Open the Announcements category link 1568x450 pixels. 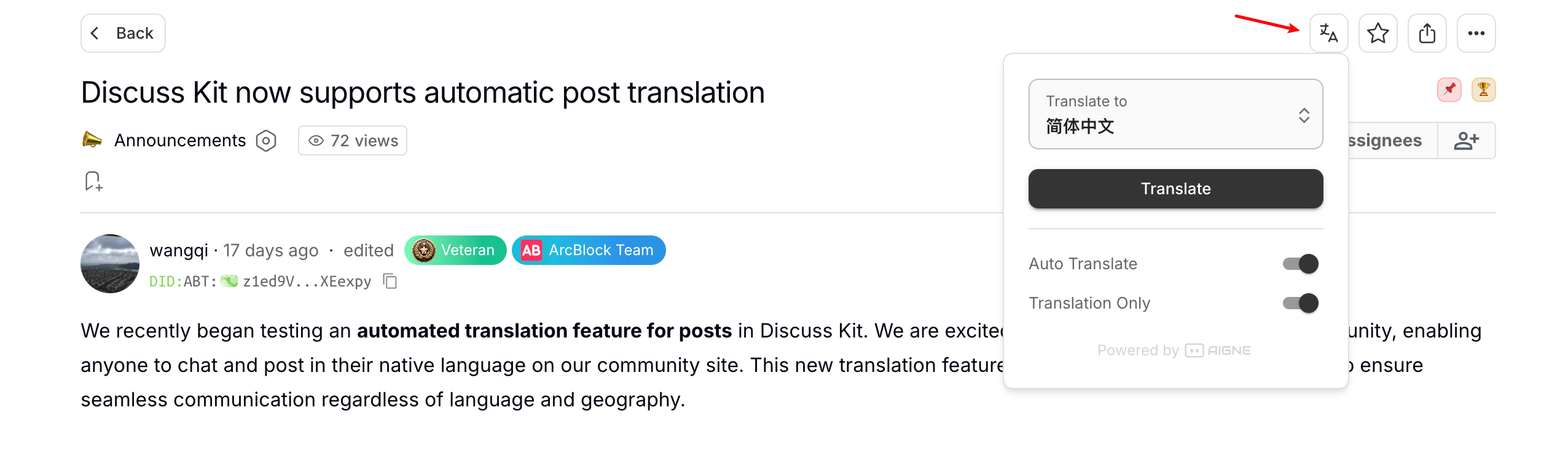tap(180, 141)
